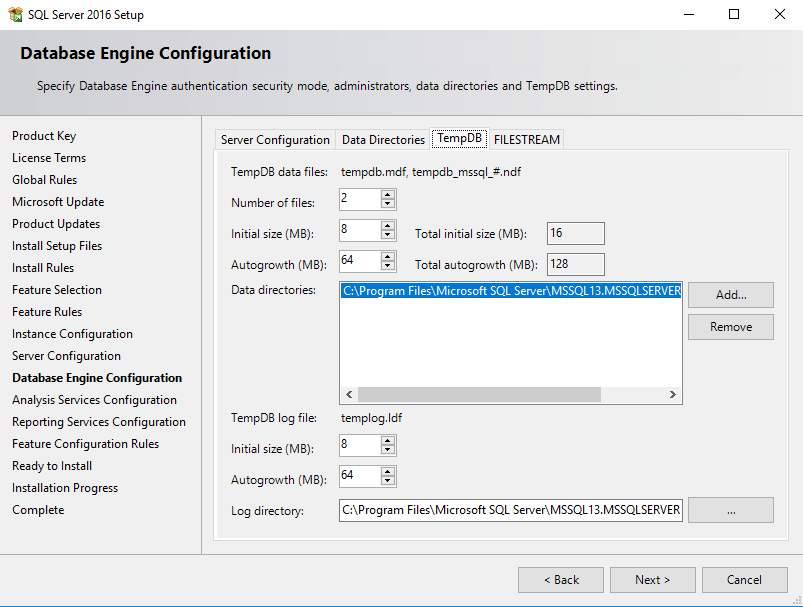Select the MSSQL13 data directory entry

(511, 291)
